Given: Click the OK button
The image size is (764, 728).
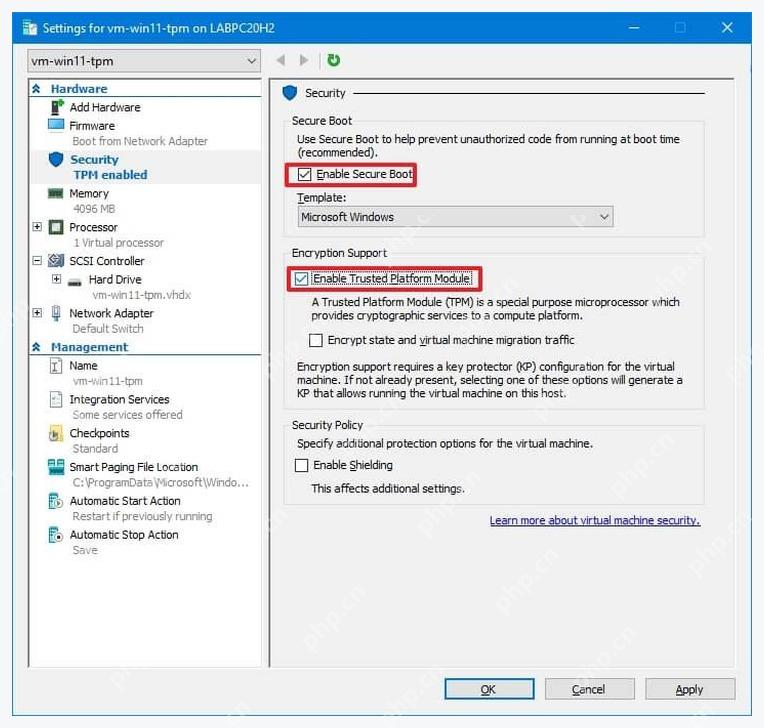Looking at the screenshot, I should (x=489, y=689).
